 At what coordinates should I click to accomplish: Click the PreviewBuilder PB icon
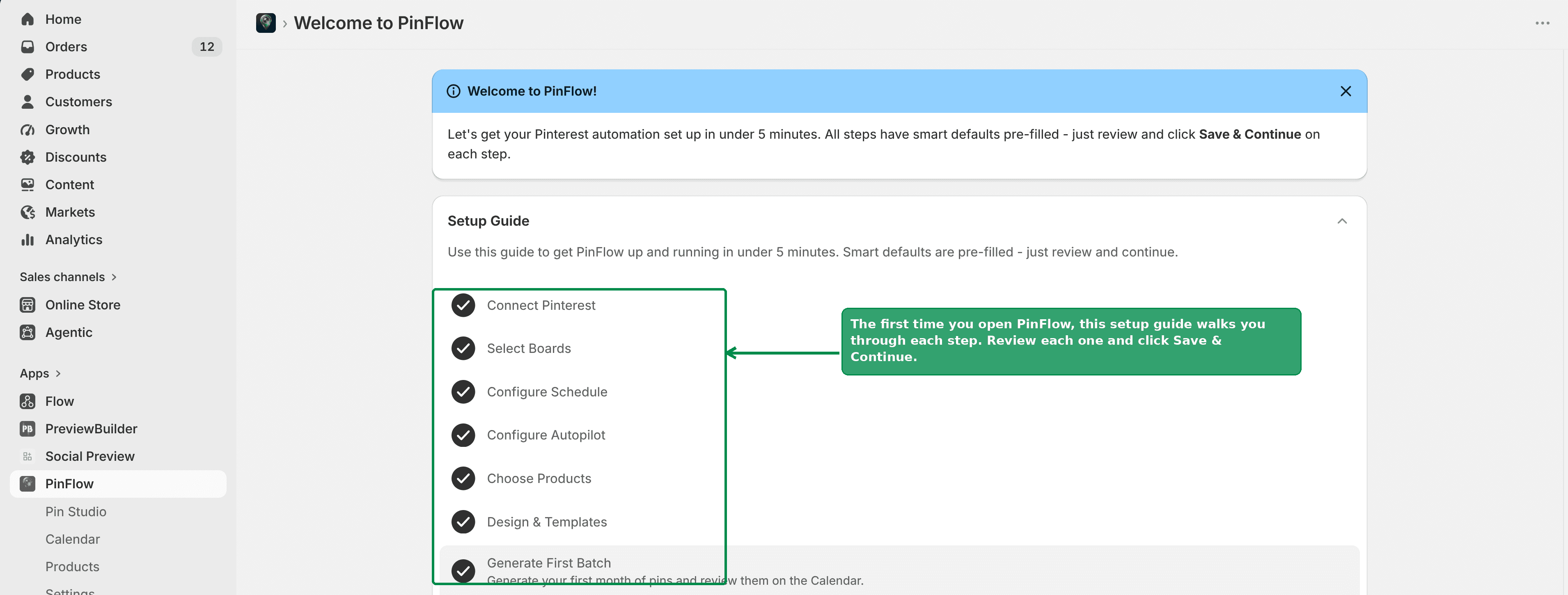coord(28,429)
